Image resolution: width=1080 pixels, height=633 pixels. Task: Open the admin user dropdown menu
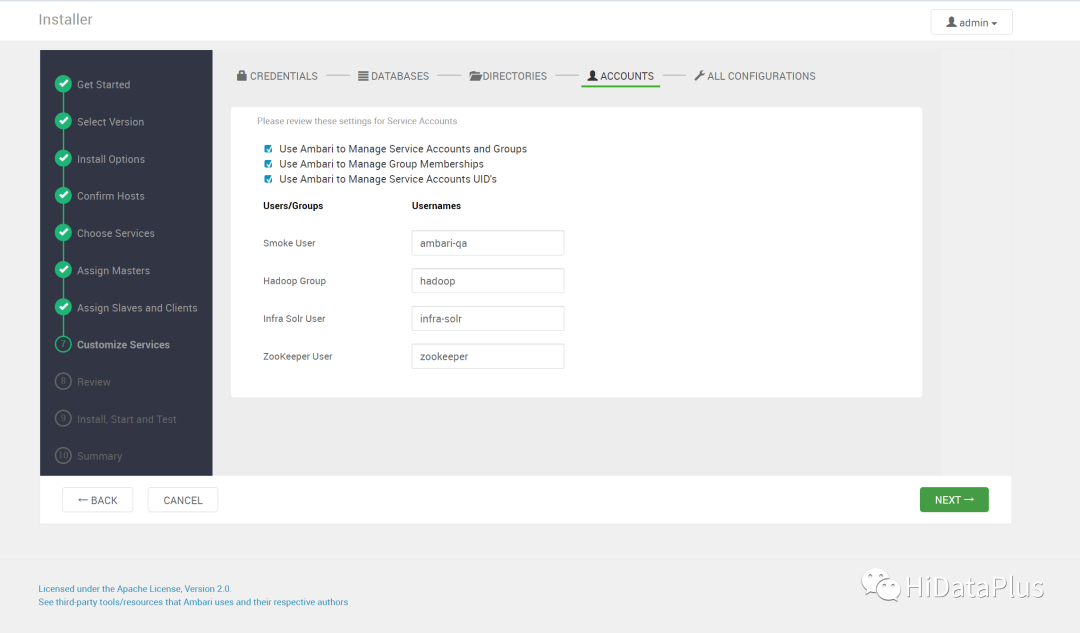pos(971,23)
